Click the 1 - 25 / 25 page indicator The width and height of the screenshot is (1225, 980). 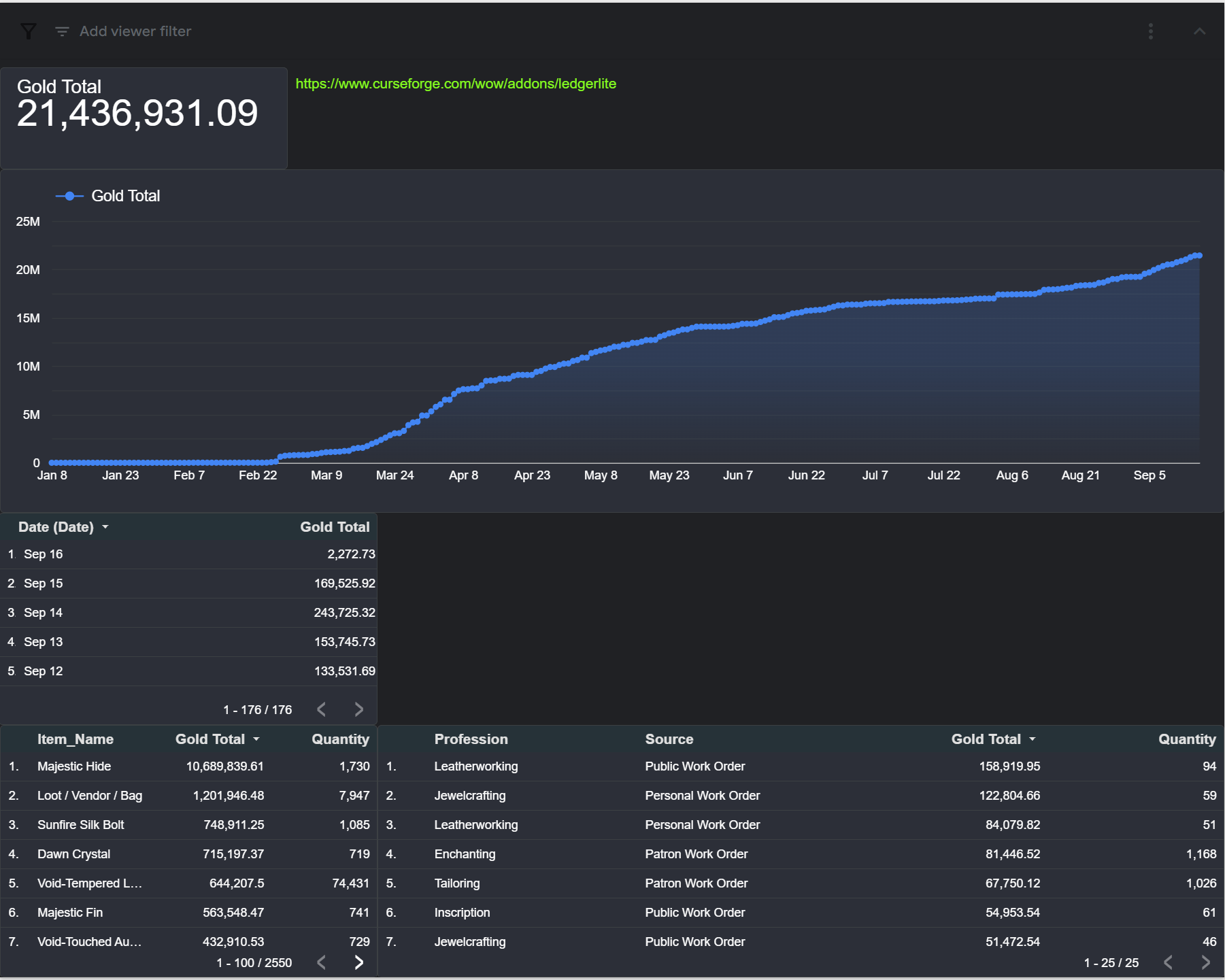pos(1111,963)
